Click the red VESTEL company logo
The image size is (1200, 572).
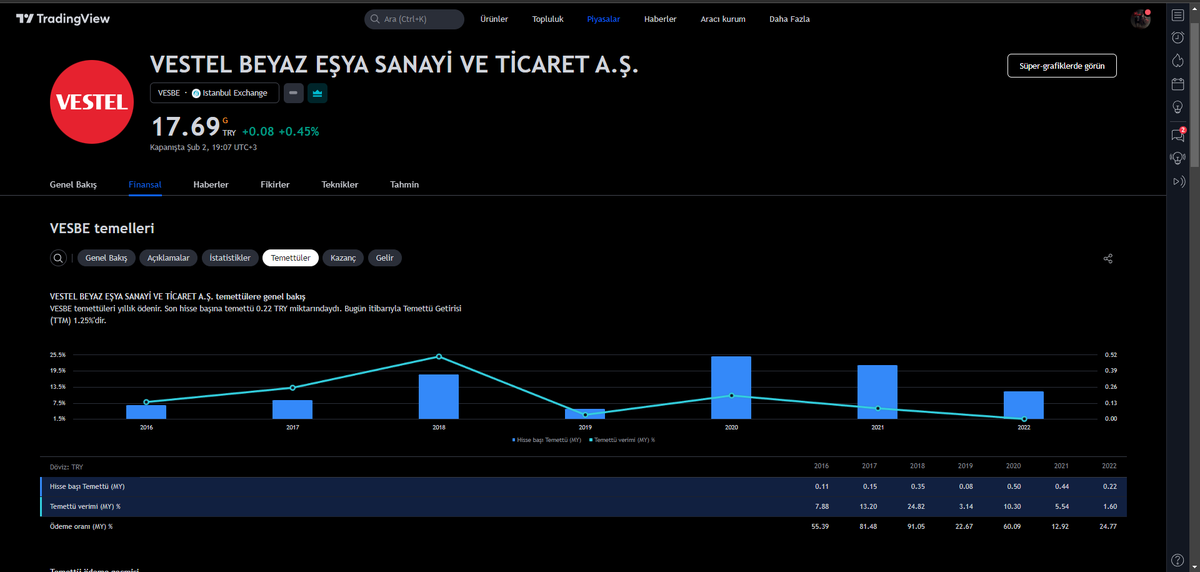click(x=91, y=102)
